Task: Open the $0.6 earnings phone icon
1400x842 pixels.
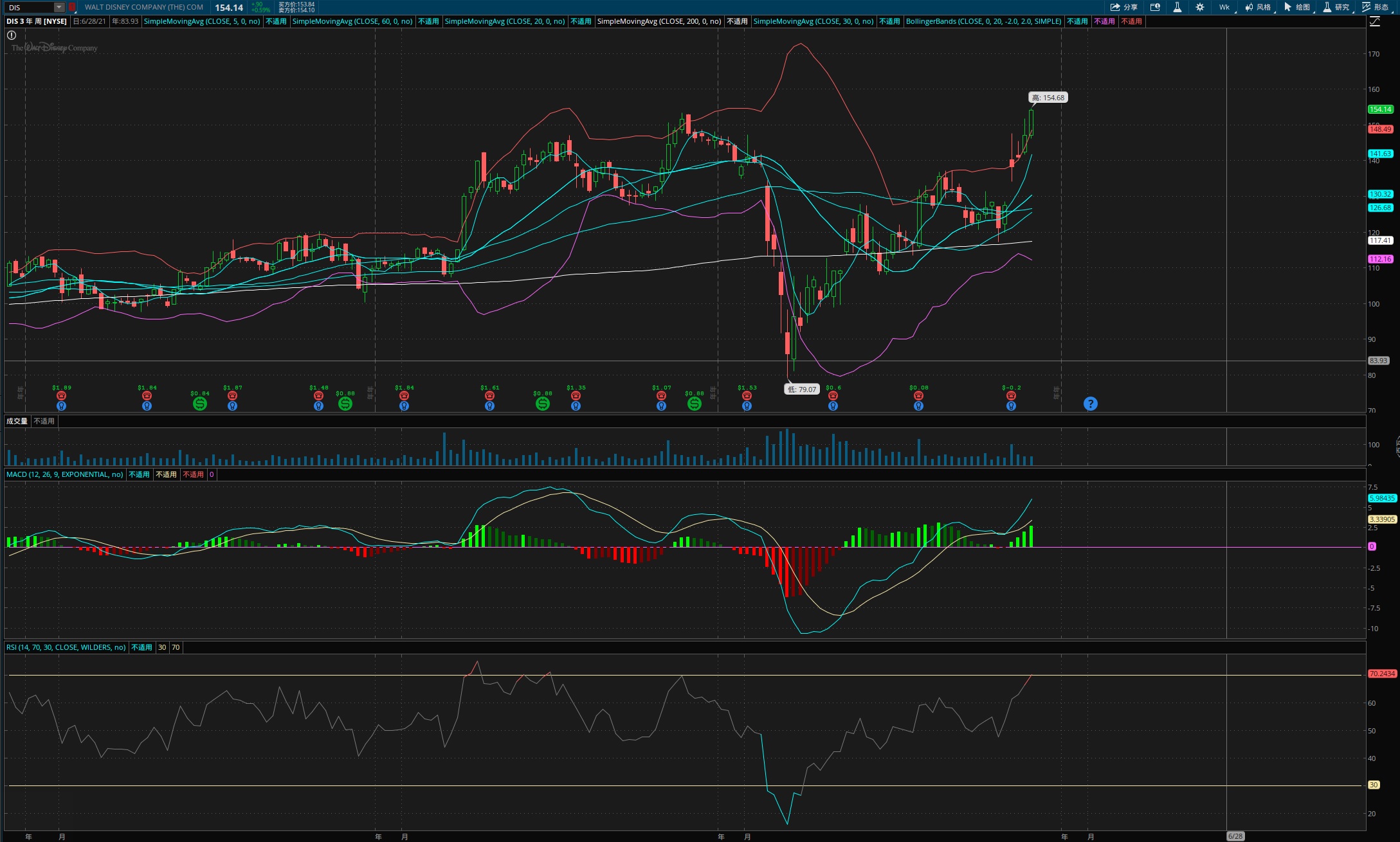Action: 833,396
